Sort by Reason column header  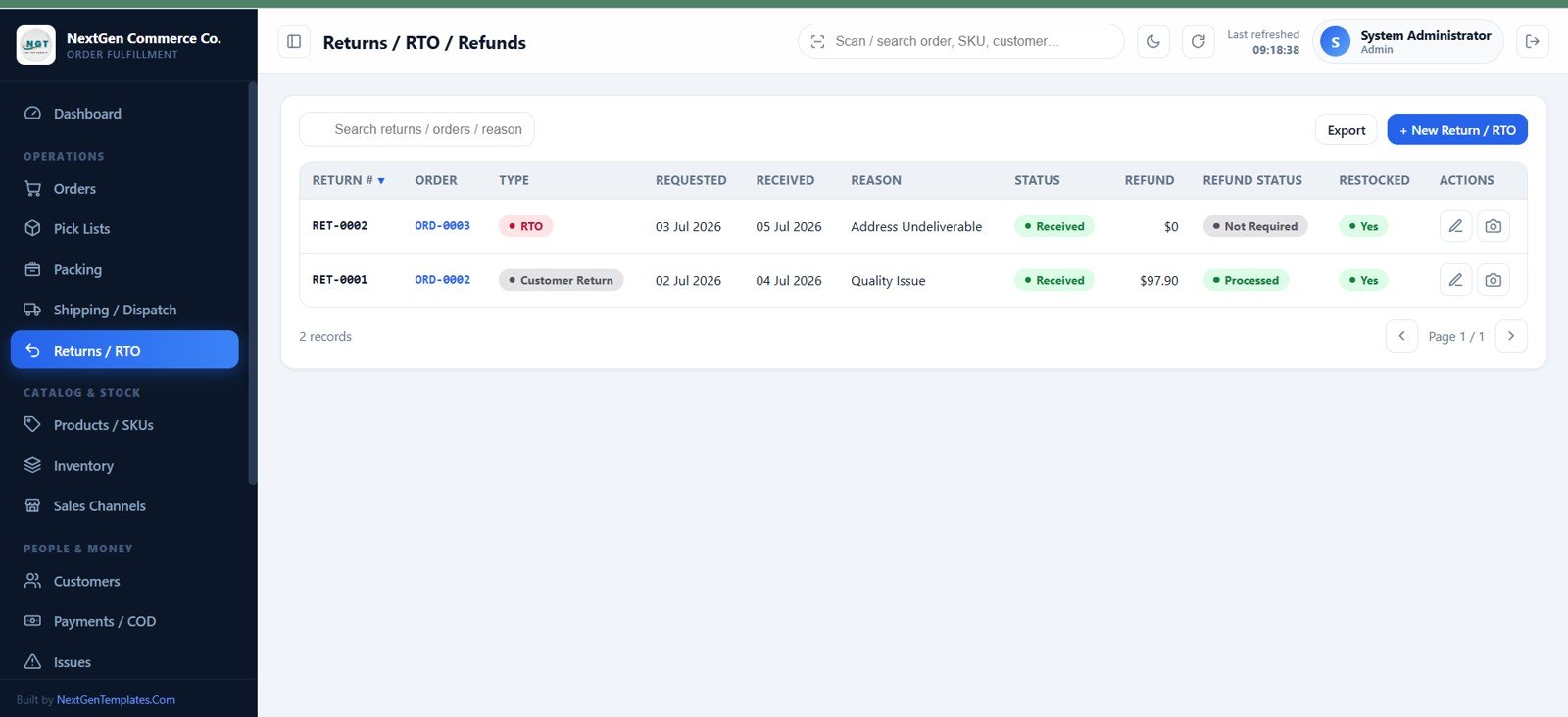tap(876, 180)
